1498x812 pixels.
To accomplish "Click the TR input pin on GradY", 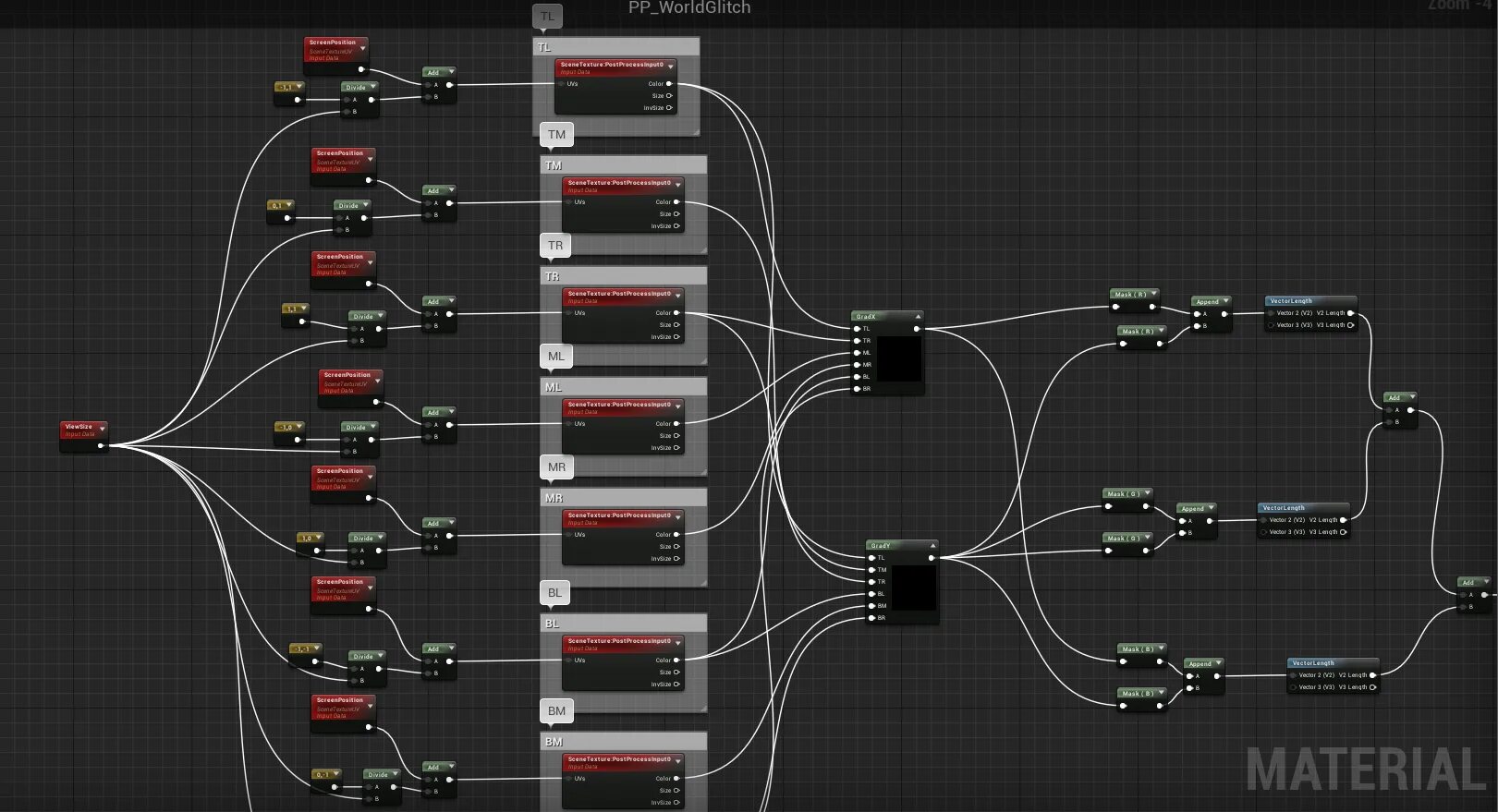I will point(871,582).
